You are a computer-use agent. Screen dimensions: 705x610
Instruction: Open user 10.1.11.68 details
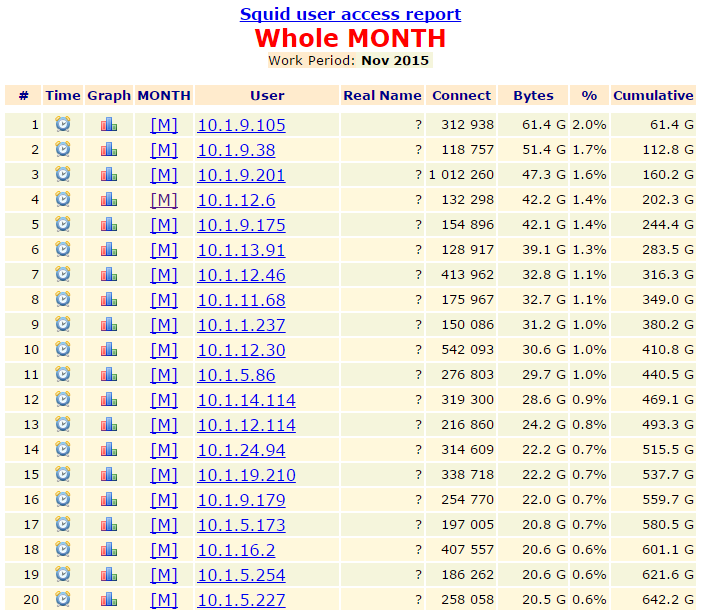(x=241, y=300)
